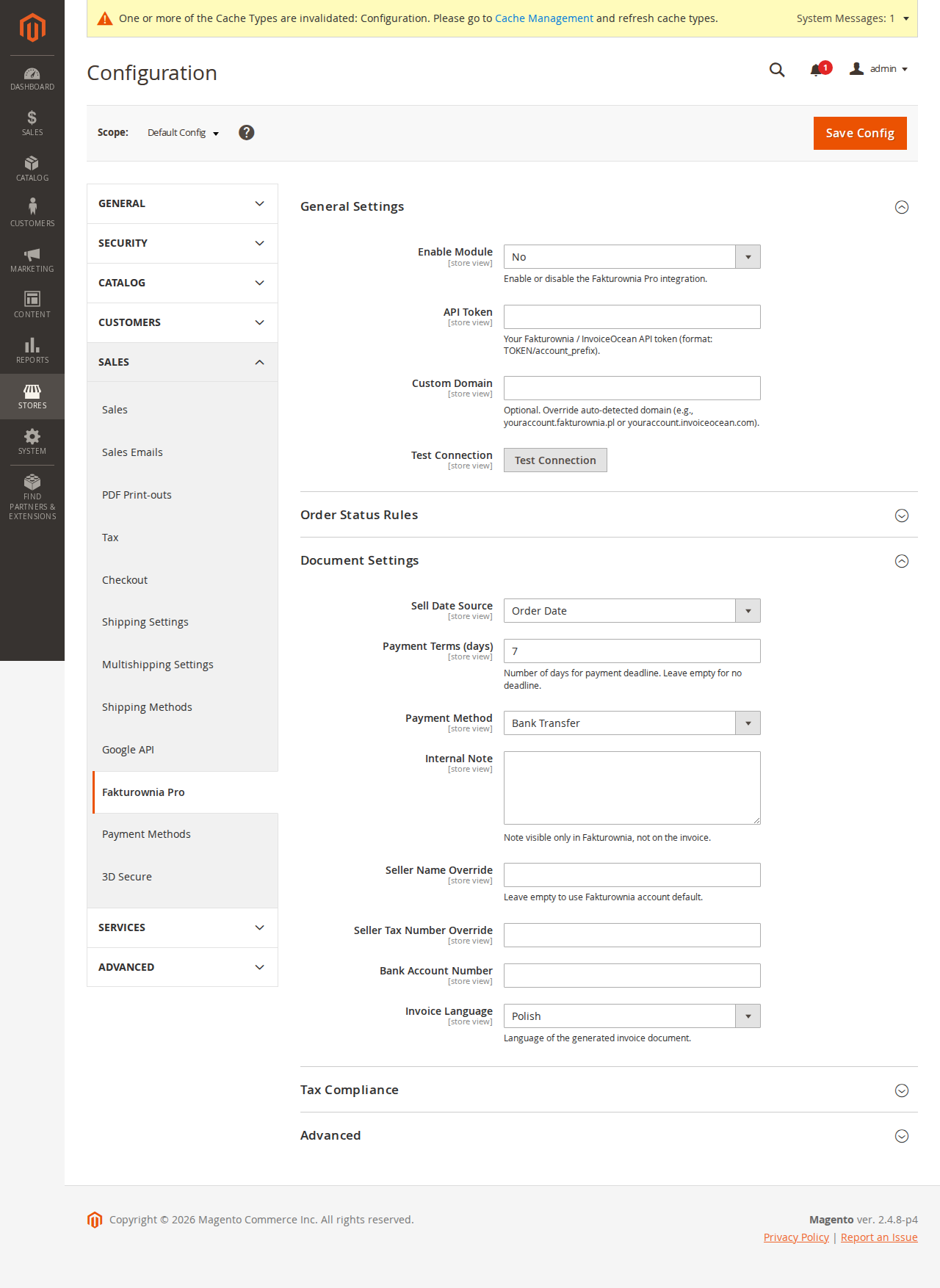Open the Payment Method dropdown
Image resolution: width=940 pixels, height=1288 pixels.
pos(632,723)
